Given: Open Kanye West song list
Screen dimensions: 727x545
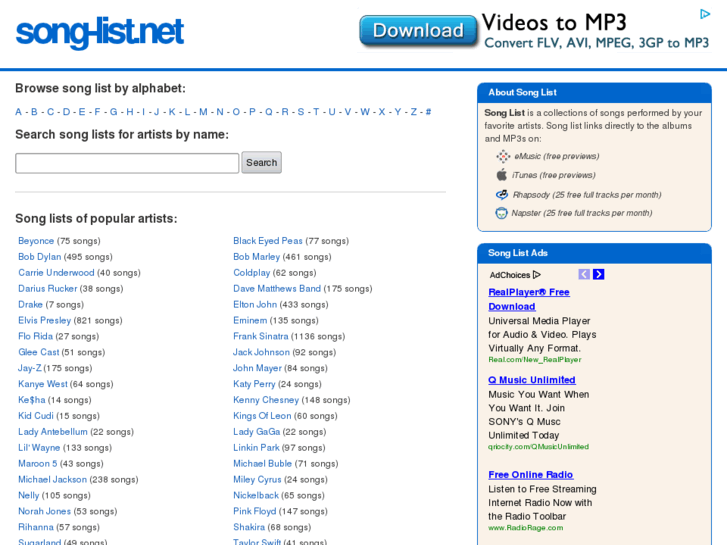Looking at the screenshot, I should [x=43, y=384].
